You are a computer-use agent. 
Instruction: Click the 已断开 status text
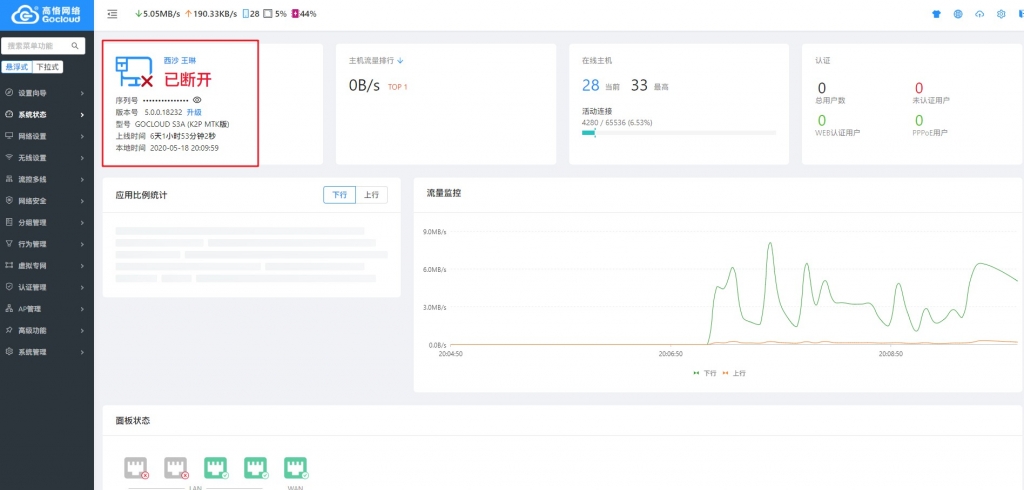187,80
